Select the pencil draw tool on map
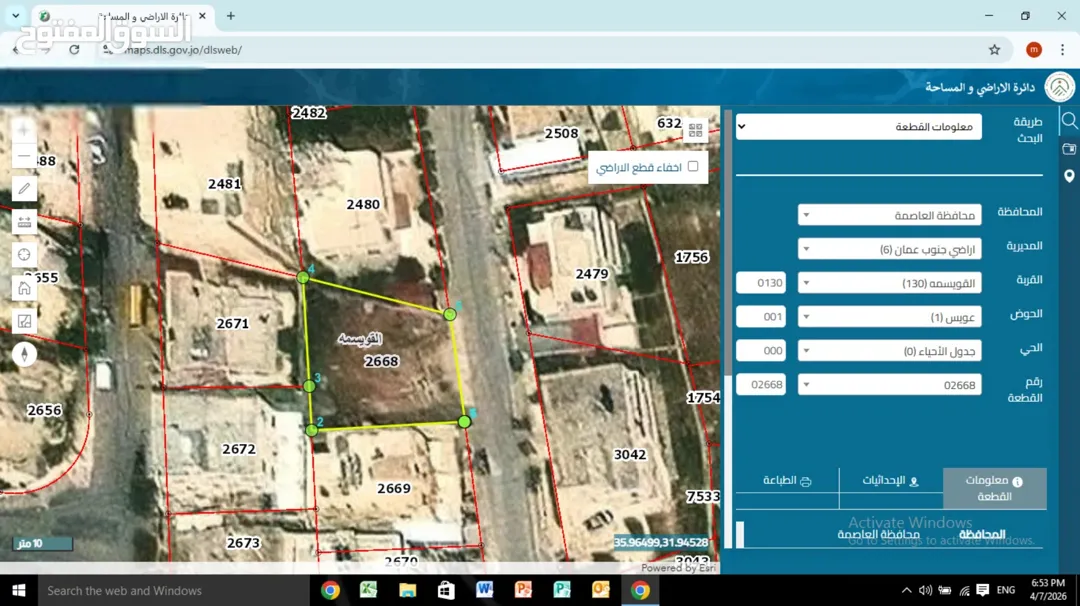Image resolution: width=1080 pixels, height=606 pixels. pyautogui.click(x=24, y=189)
